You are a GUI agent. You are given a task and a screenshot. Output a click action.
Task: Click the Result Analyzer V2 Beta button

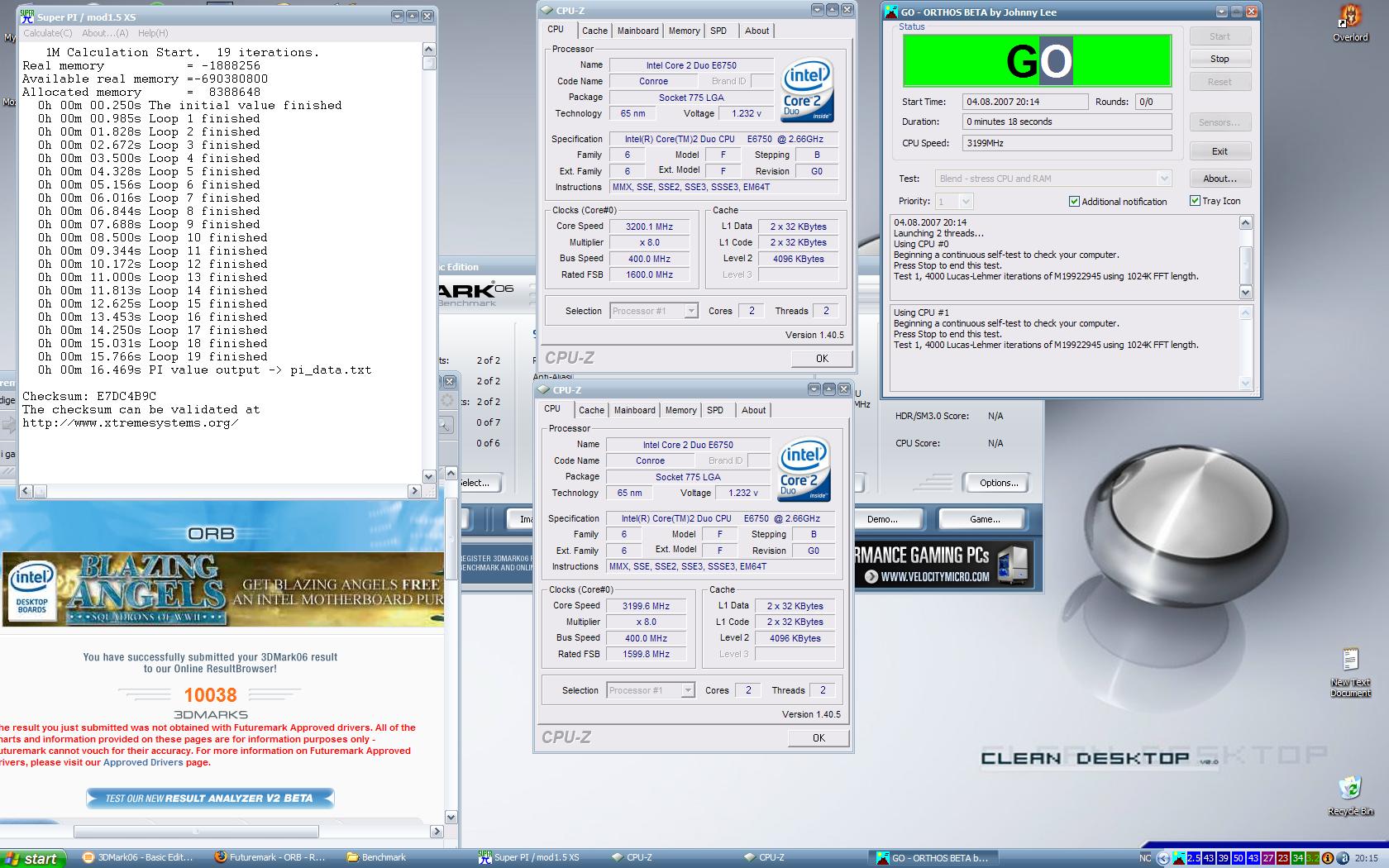(x=210, y=799)
